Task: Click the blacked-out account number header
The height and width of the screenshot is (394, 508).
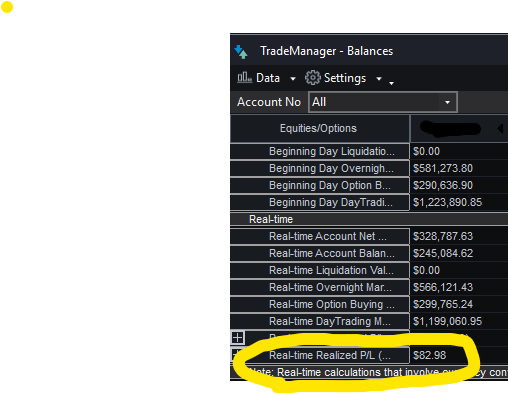Action: click(x=450, y=129)
